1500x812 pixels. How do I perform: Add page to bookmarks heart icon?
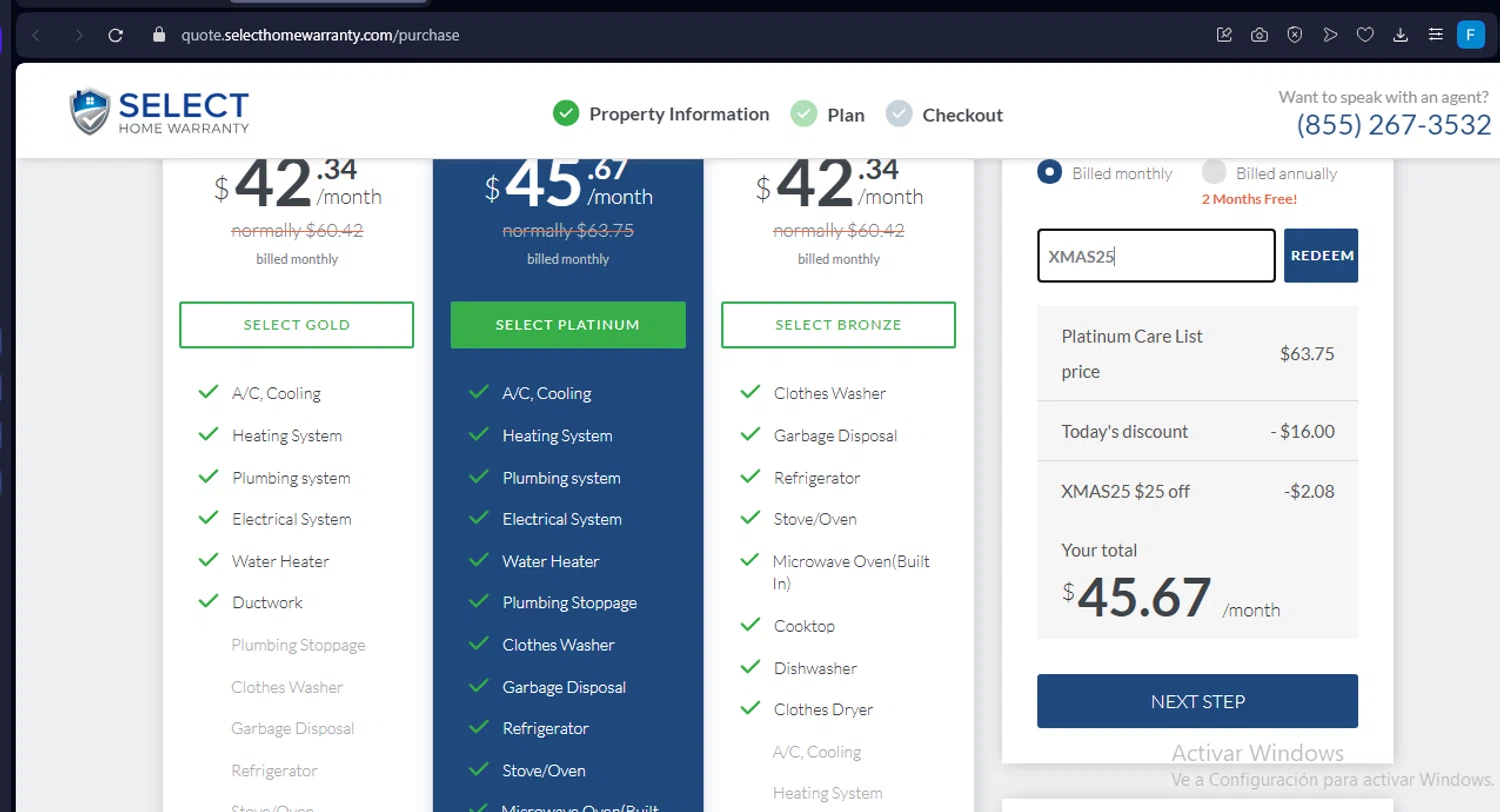(x=1365, y=35)
